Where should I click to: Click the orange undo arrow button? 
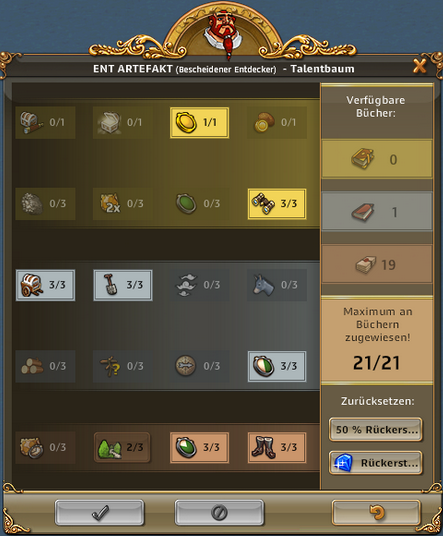tap(376, 512)
